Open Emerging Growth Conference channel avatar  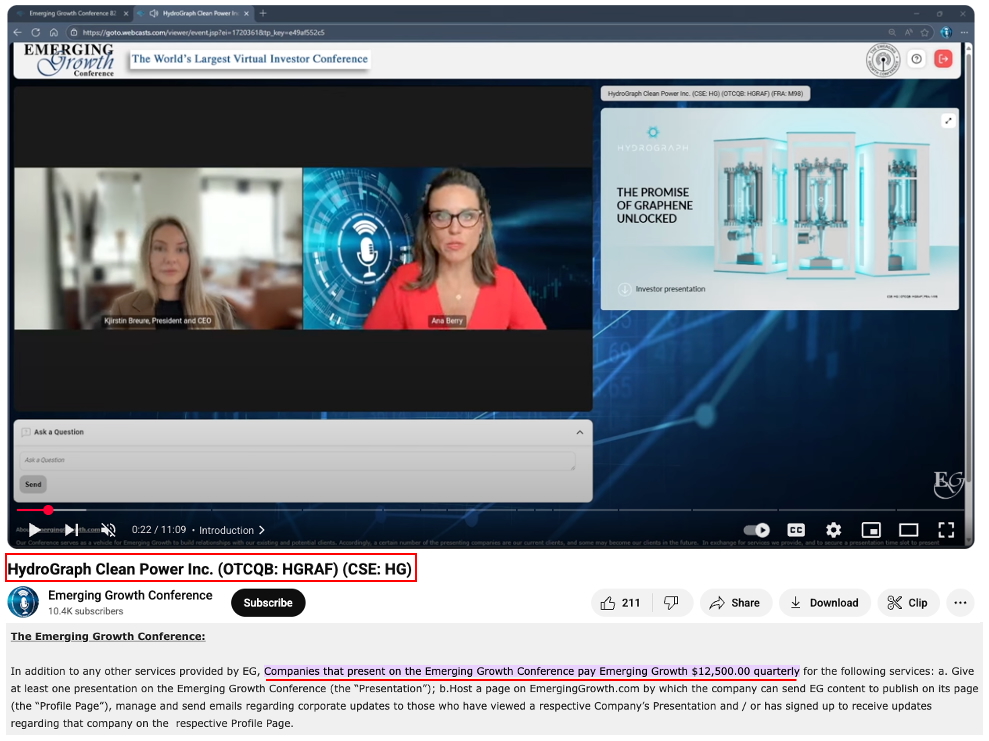(x=23, y=602)
